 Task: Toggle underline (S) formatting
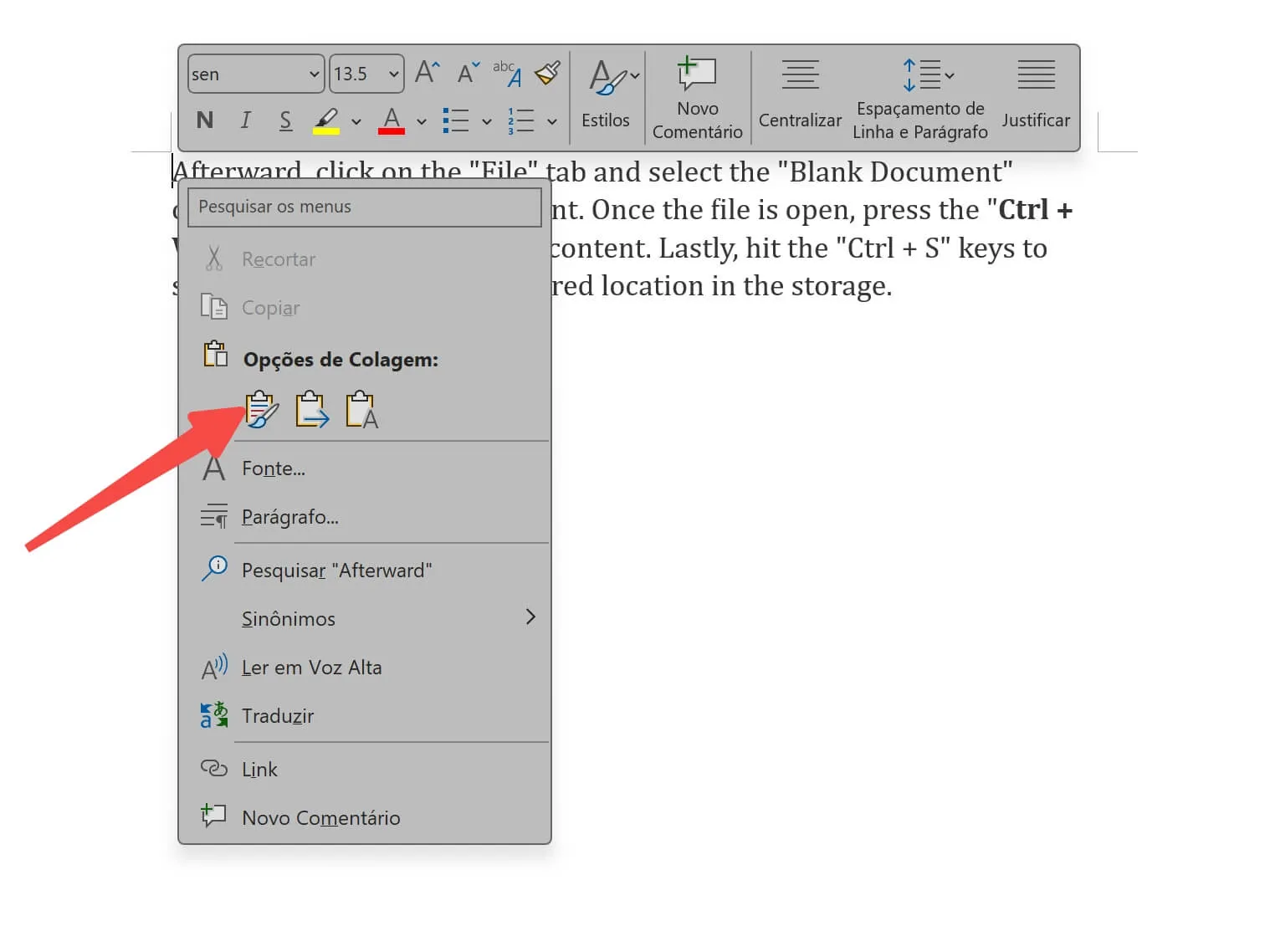(x=285, y=120)
